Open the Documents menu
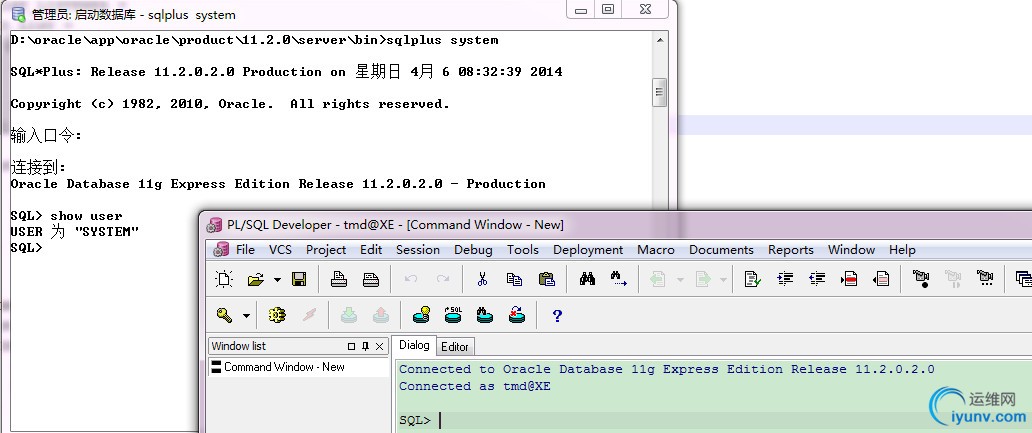The image size is (1032, 433). pyautogui.click(x=721, y=250)
